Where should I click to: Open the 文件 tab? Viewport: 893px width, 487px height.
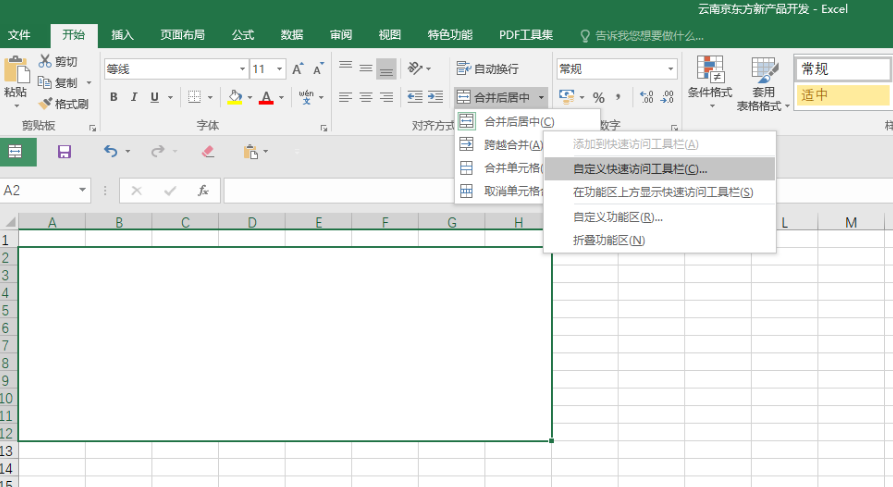click(x=19, y=35)
